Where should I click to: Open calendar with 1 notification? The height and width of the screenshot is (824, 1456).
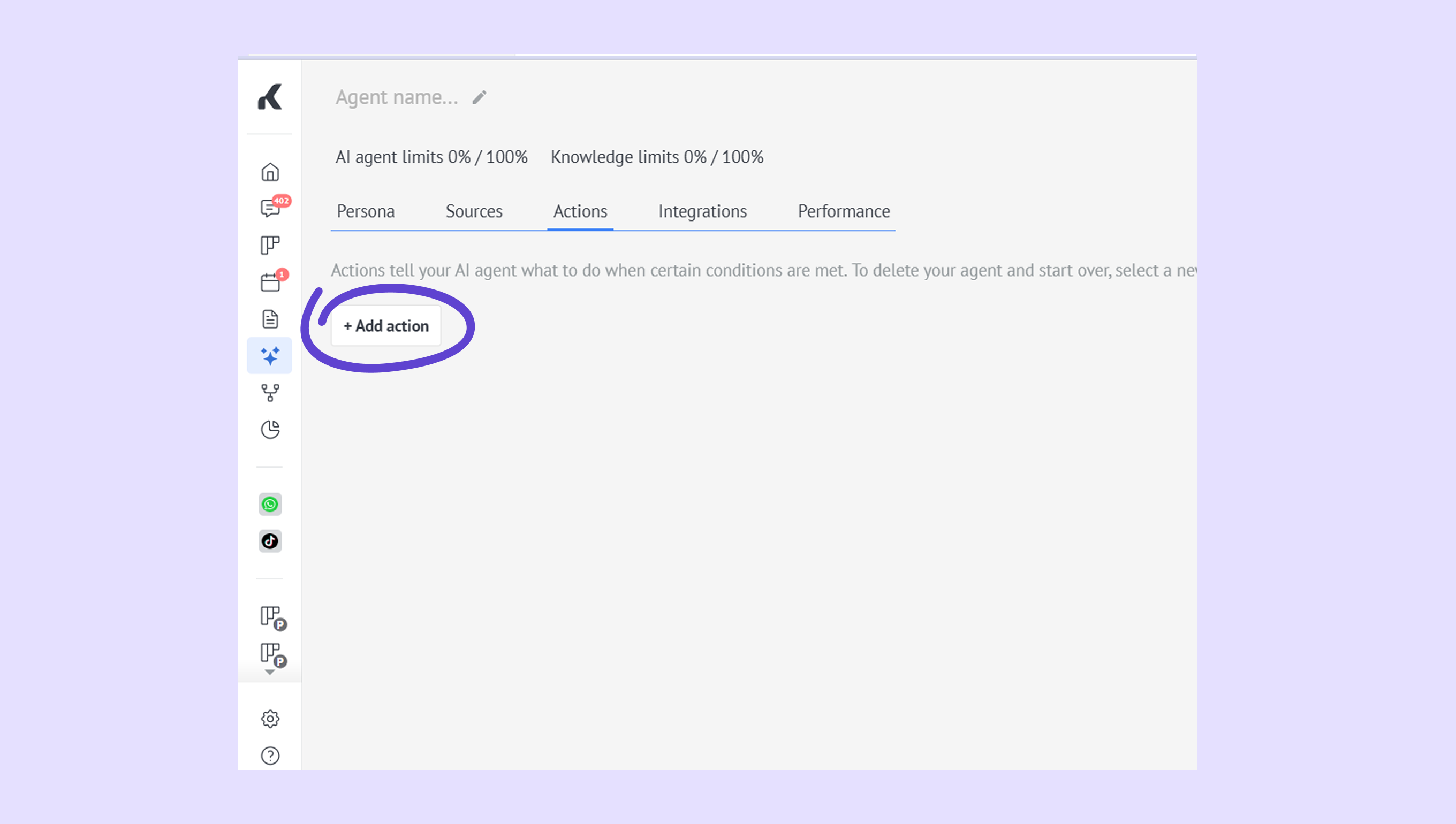(271, 282)
